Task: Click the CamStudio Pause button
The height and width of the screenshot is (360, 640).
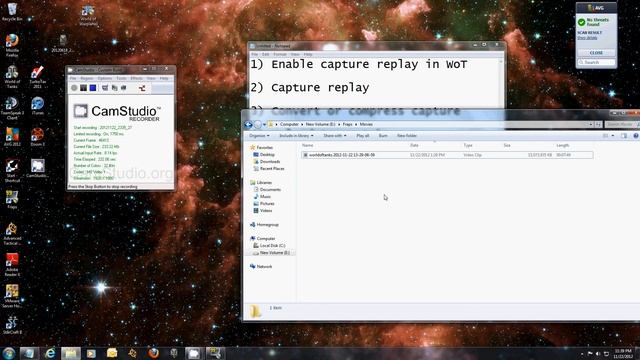Action: [83, 88]
